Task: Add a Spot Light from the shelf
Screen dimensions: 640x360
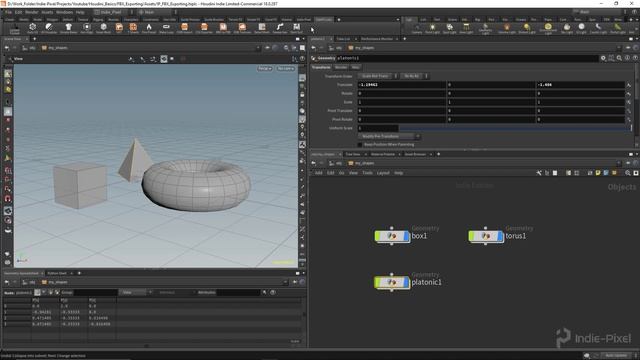Action: coord(449,28)
